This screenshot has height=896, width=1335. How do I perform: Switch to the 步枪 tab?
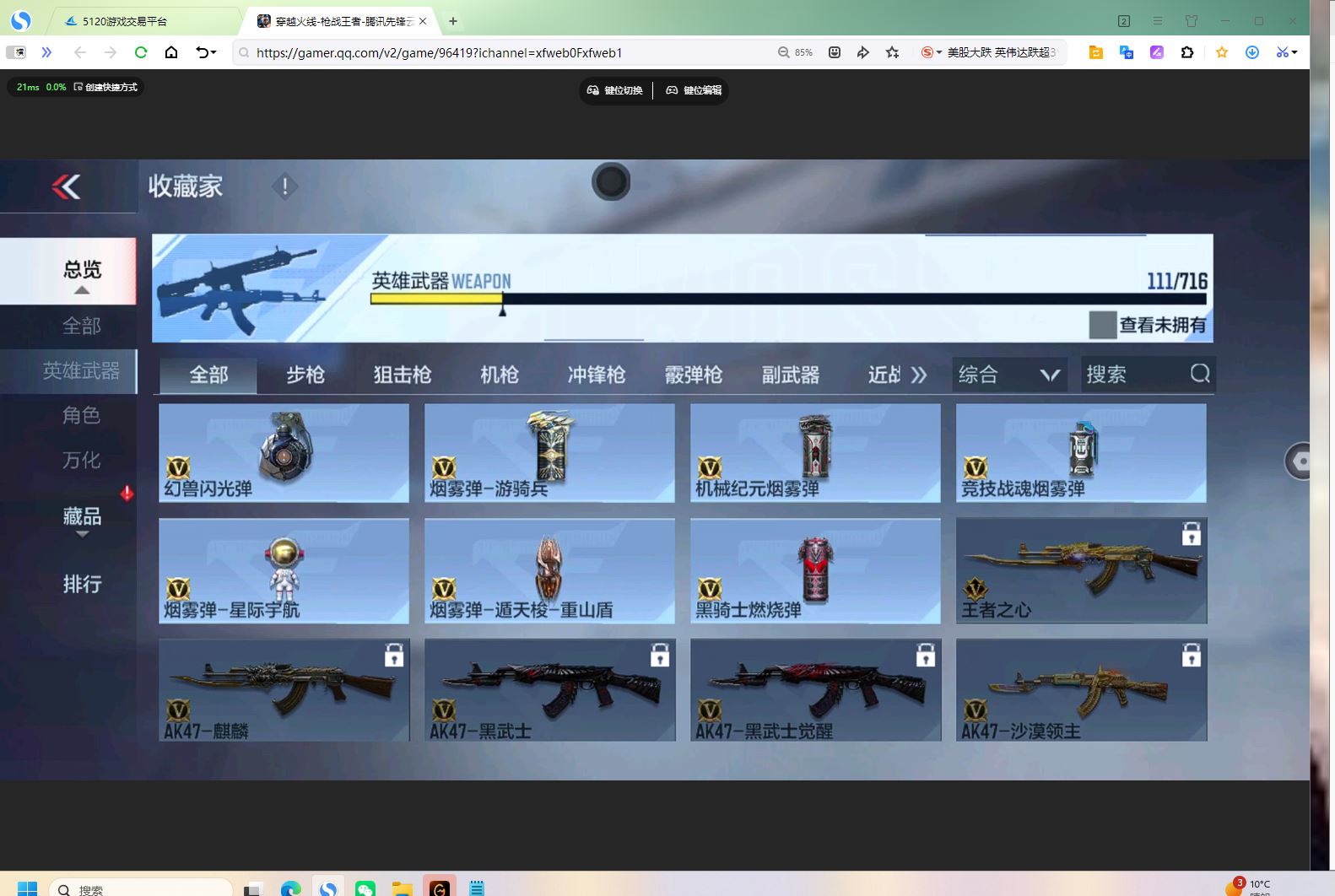pos(305,375)
